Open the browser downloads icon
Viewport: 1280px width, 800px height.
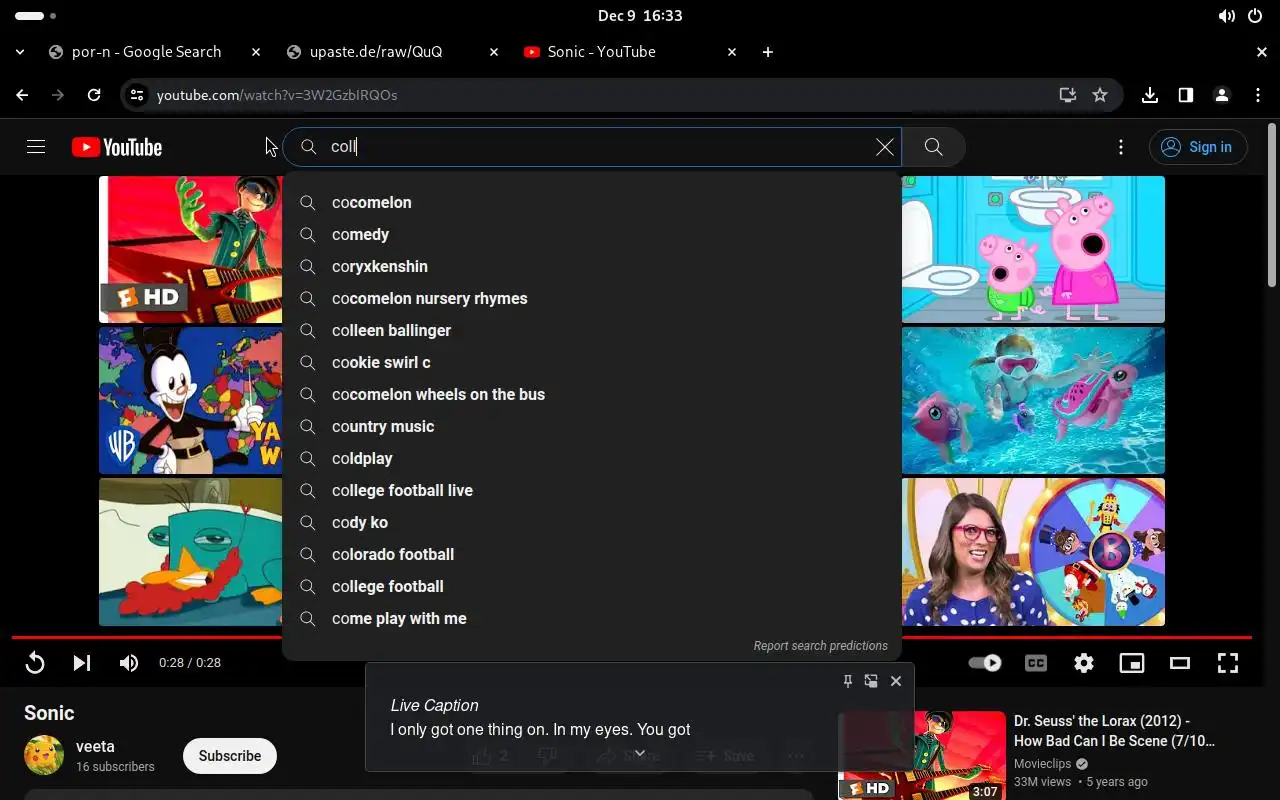(1150, 95)
